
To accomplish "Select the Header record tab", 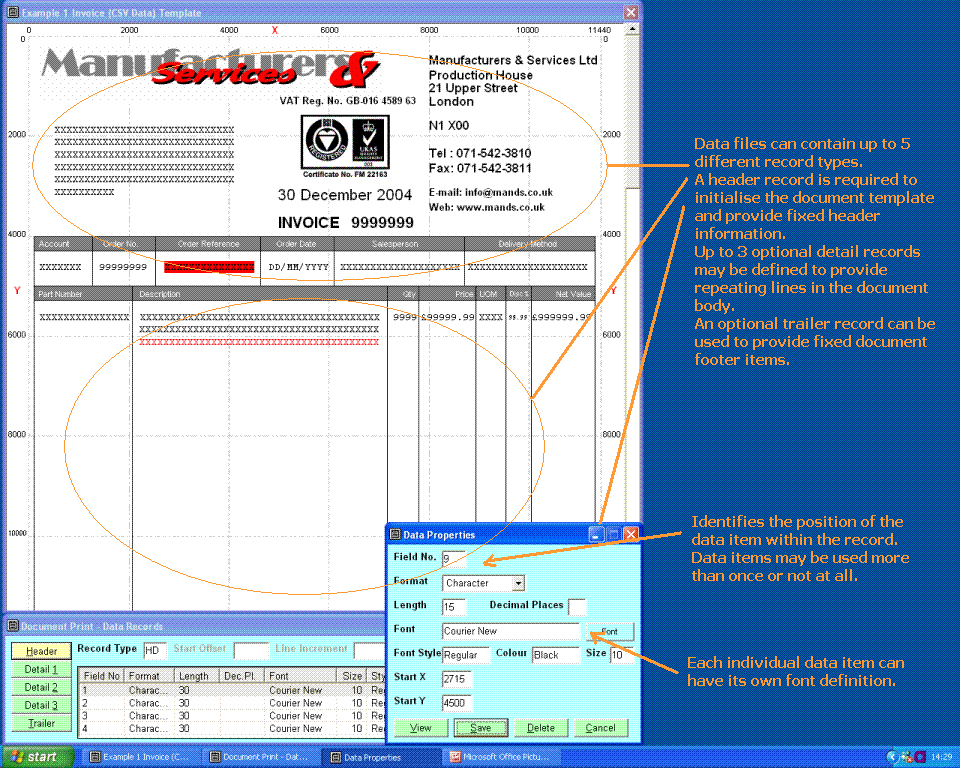I will tap(41, 652).
